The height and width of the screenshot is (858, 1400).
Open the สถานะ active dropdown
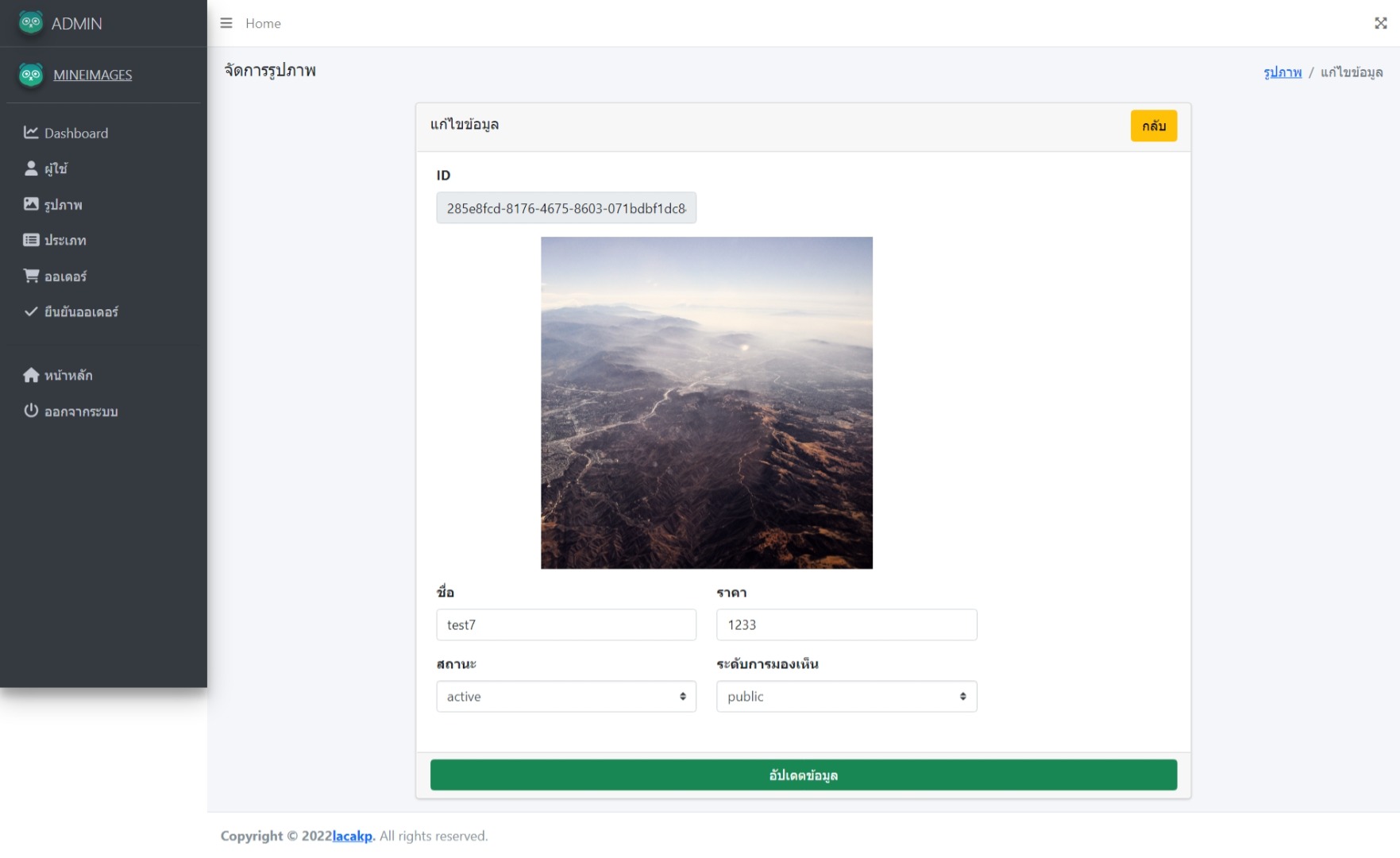coord(565,696)
